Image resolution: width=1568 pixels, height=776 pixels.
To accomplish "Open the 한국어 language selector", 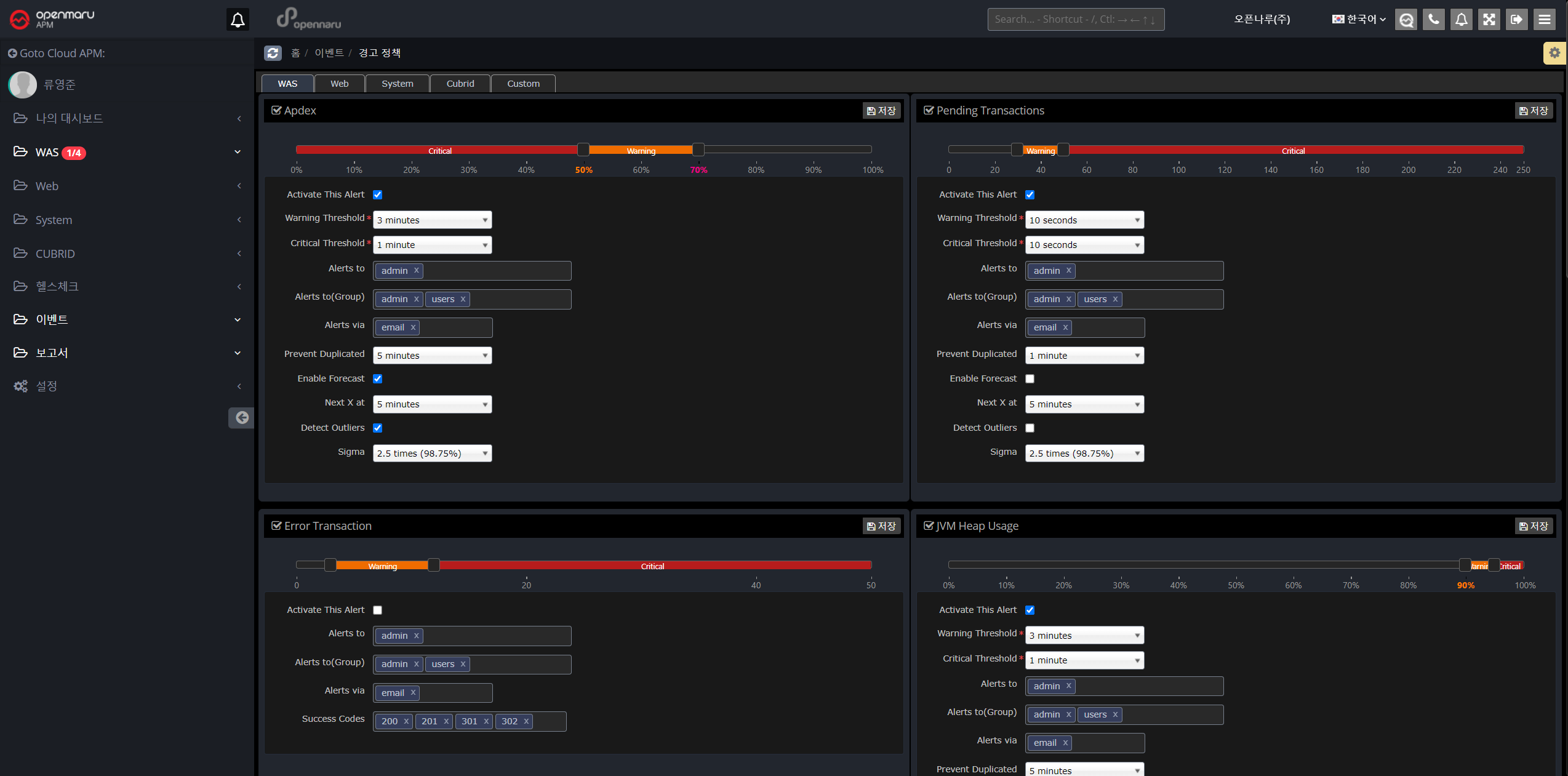I will click(1359, 20).
